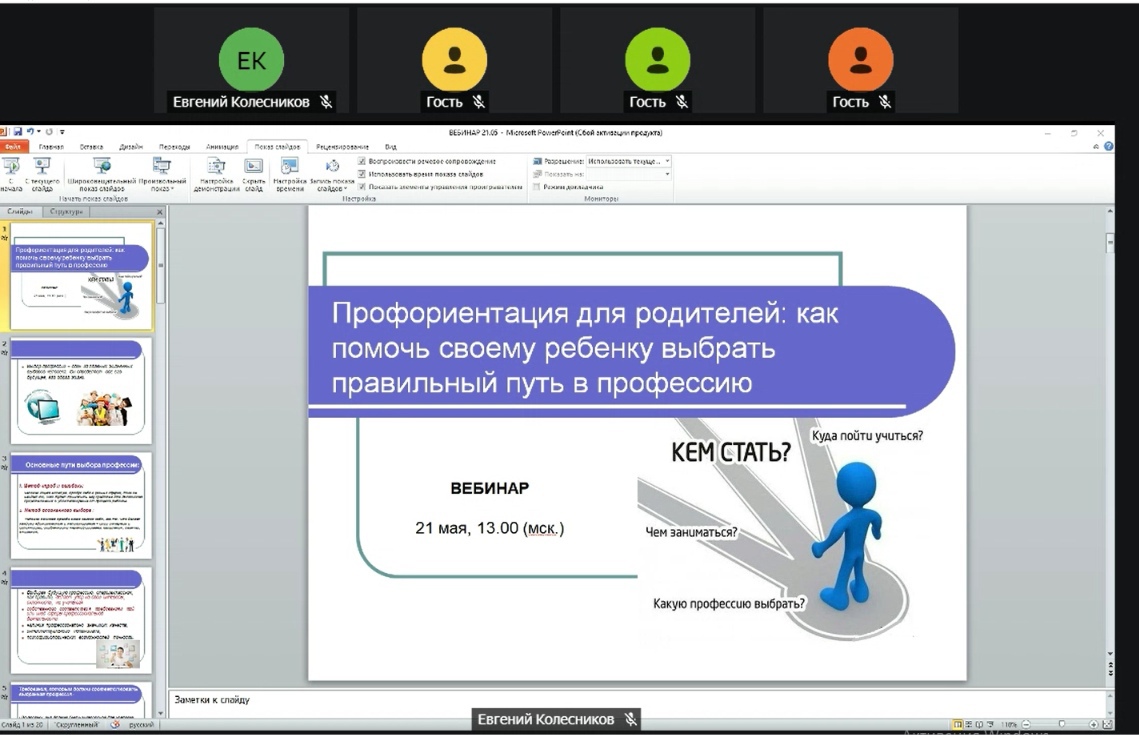
Task: Click Save icon in Quick Access toolbar
Action: tap(17, 132)
